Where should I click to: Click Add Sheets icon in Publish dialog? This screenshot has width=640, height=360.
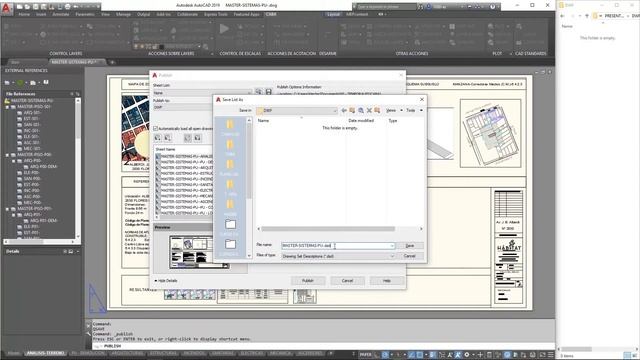coord(158,138)
